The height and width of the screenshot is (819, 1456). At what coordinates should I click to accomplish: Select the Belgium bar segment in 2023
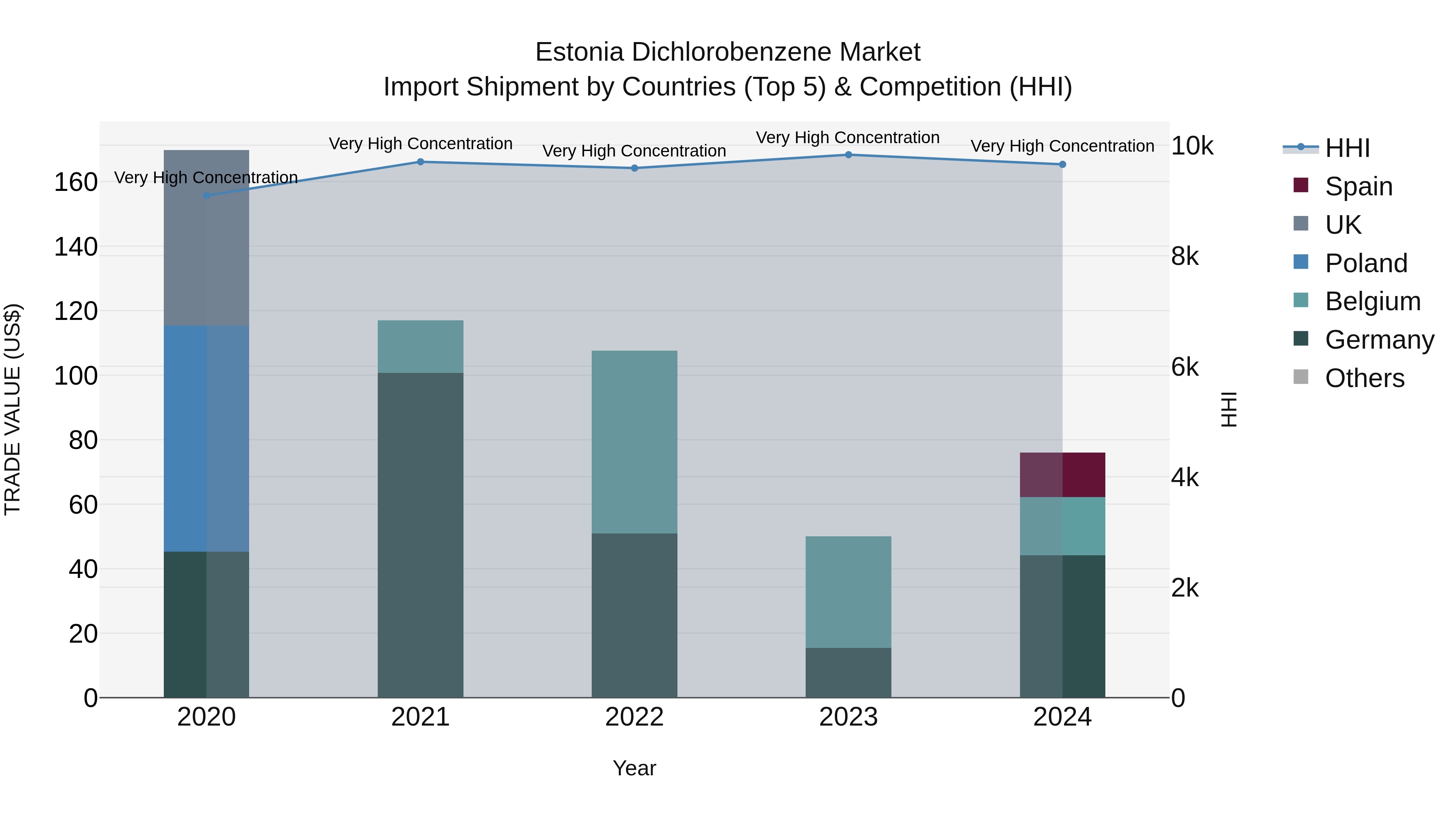pos(849,593)
